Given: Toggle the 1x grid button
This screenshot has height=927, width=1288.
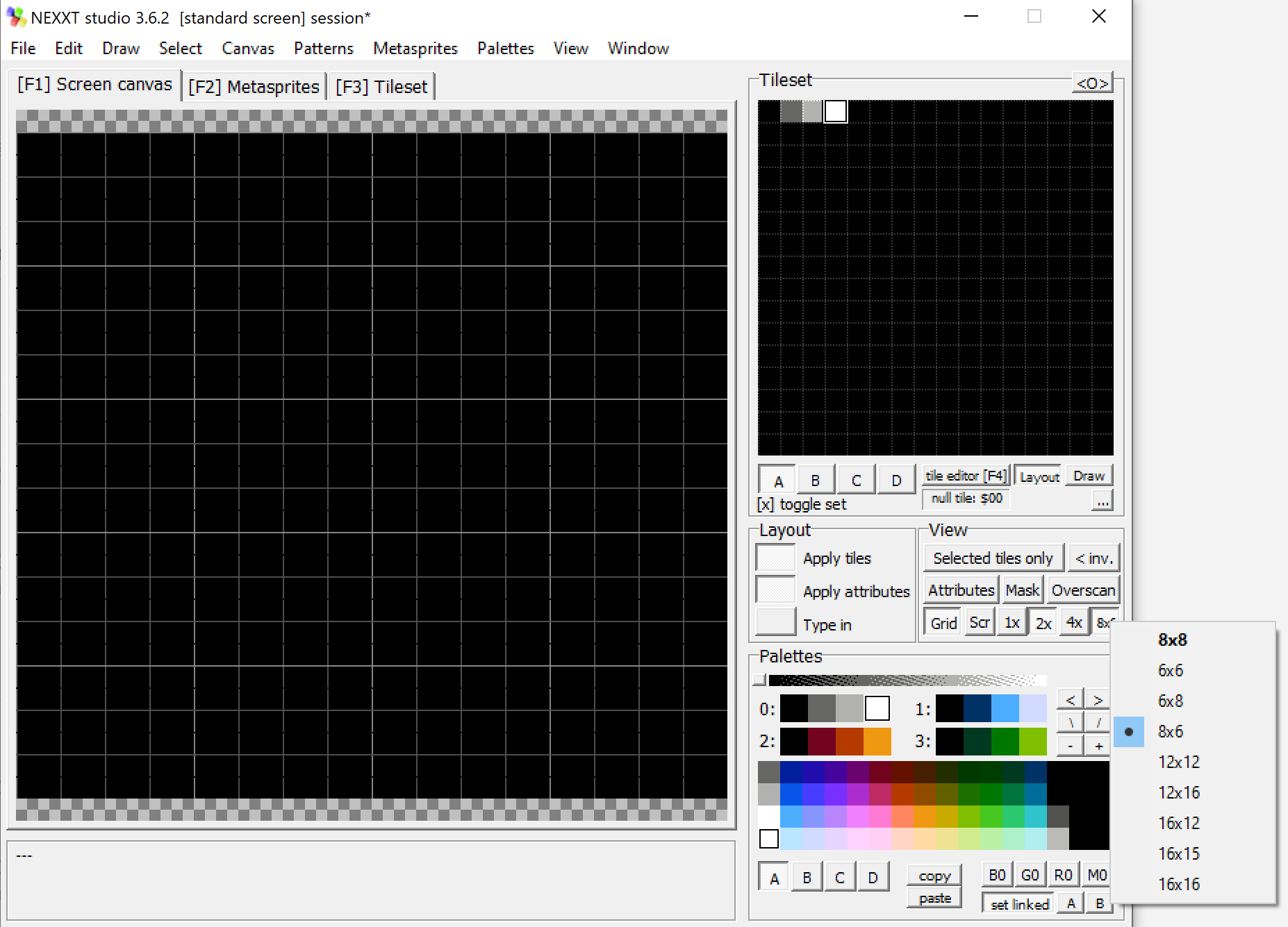Looking at the screenshot, I should (1012, 623).
